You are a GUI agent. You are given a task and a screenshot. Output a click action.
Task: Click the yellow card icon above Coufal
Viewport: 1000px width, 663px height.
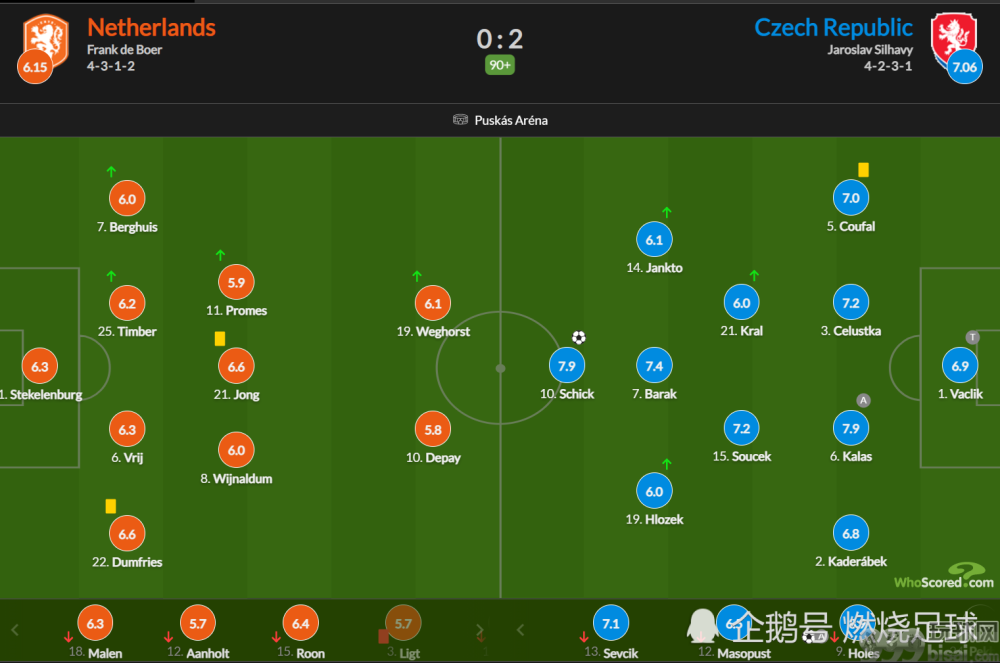click(x=863, y=170)
